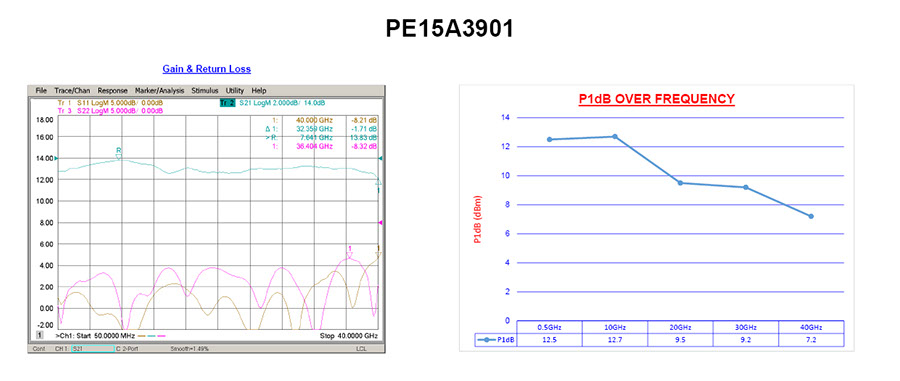This screenshot has height=381, width=900.
Task: Click the P1dB legend entry in table
Action: pyautogui.click(x=496, y=340)
